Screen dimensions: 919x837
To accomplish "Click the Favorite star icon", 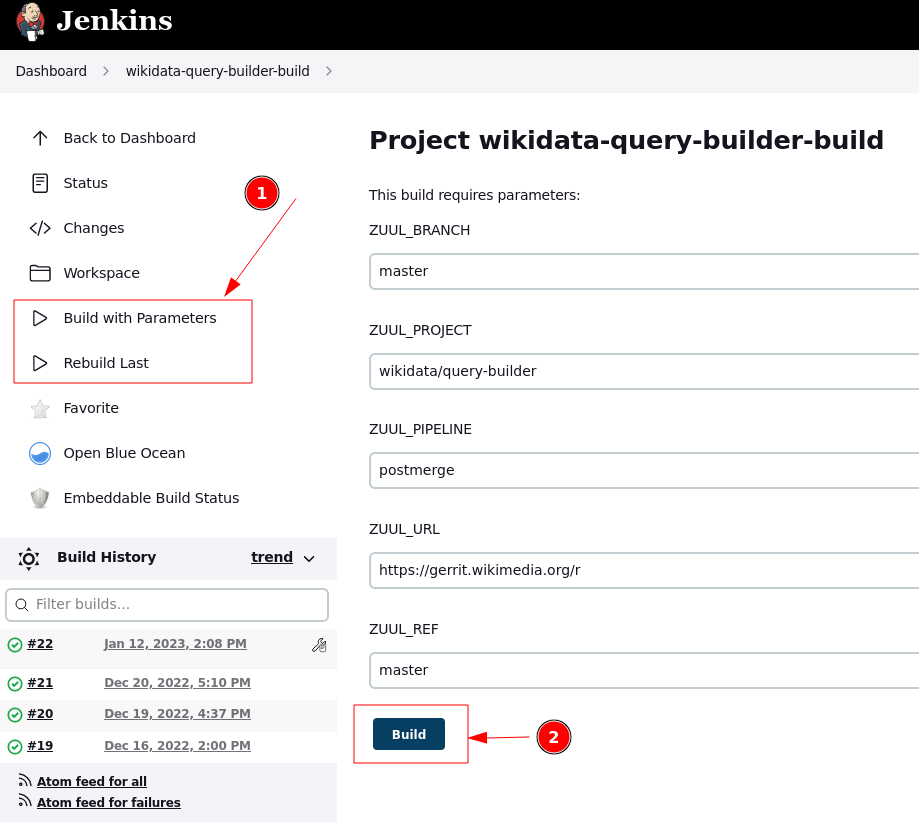I will coord(40,409).
